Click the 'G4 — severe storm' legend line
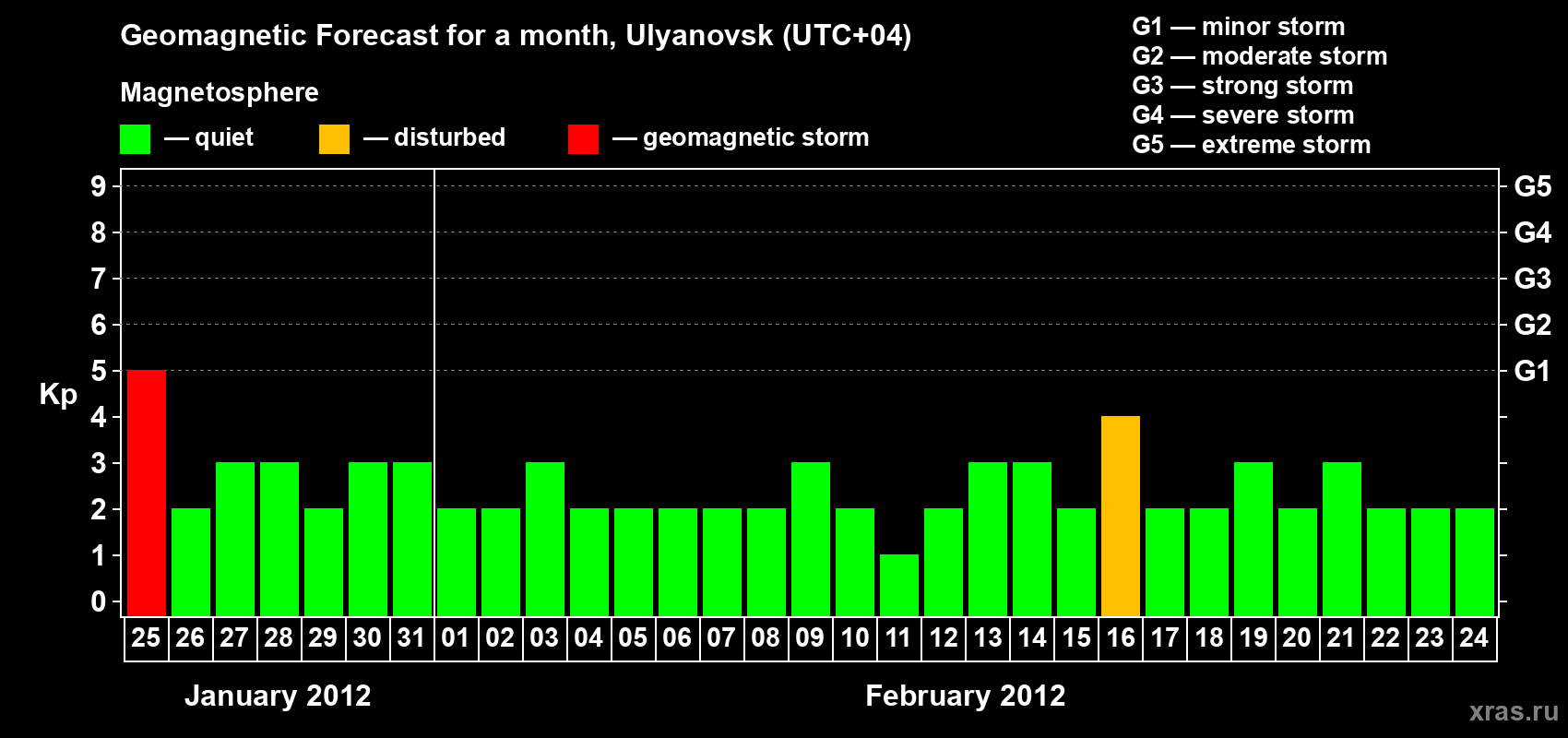Image resolution: width=1568 pixels, height=738 pixels. coord(1243,115)
